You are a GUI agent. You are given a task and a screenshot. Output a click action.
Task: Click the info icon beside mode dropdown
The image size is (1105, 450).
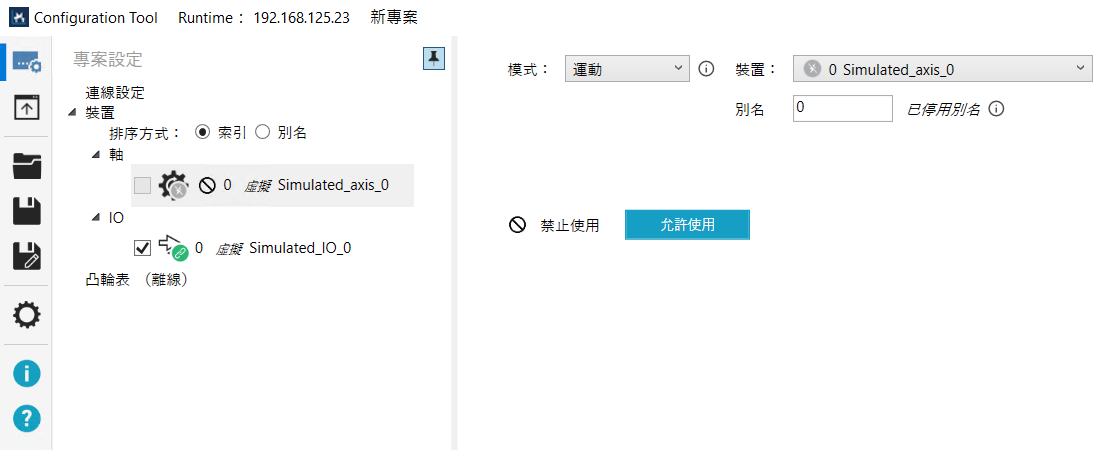point(706,69)
